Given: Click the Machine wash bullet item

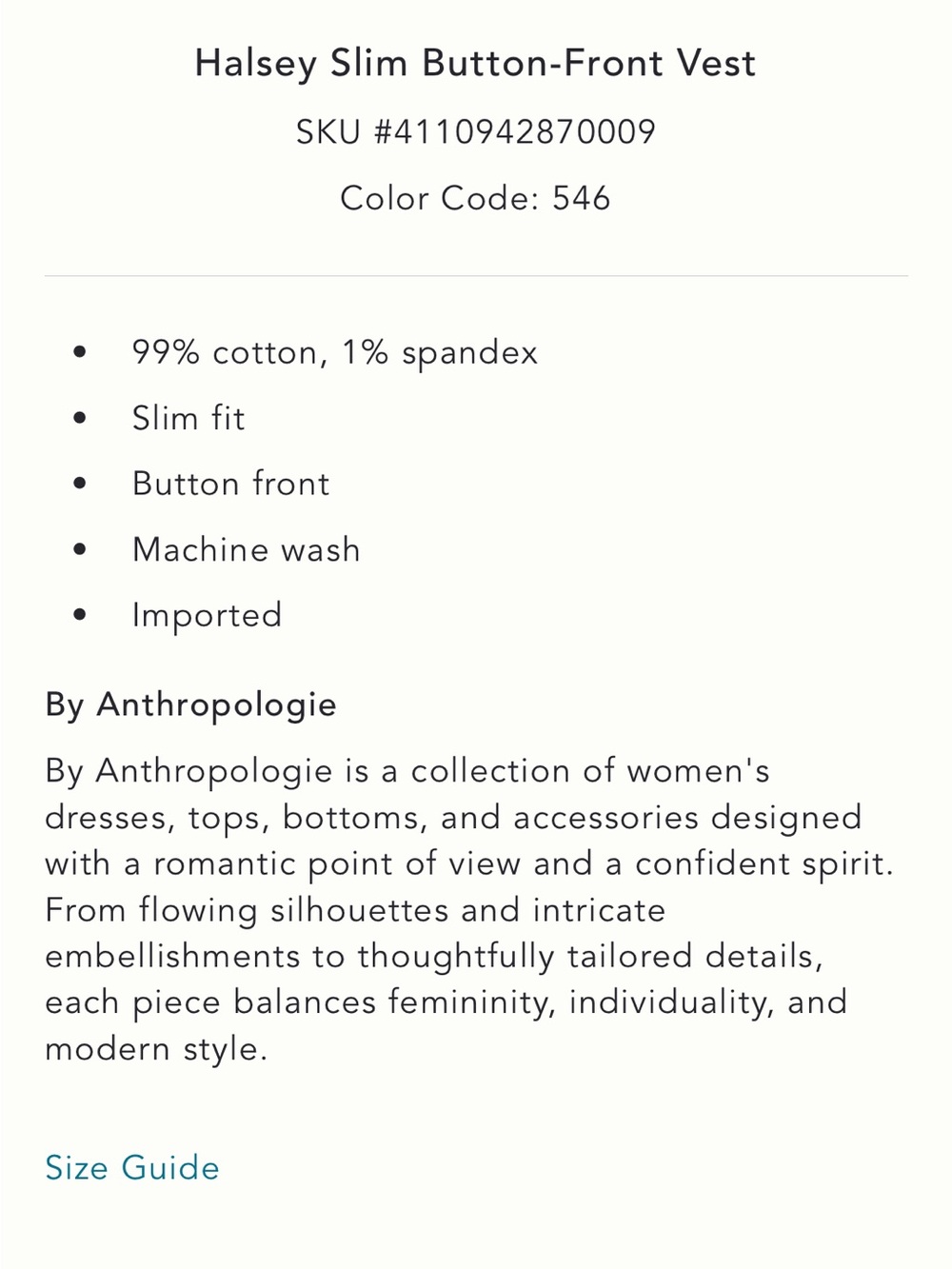Looking at the screenshot, I should coord(246,549).
